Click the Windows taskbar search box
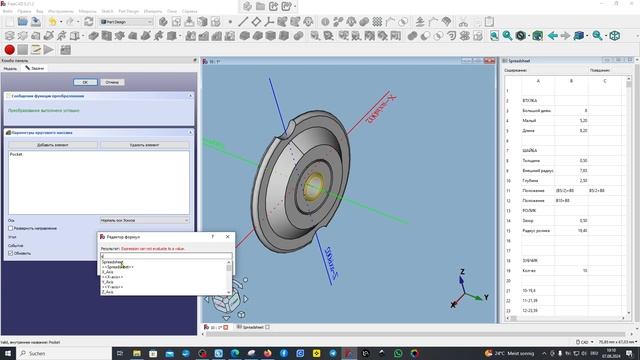 pos(64,353)
